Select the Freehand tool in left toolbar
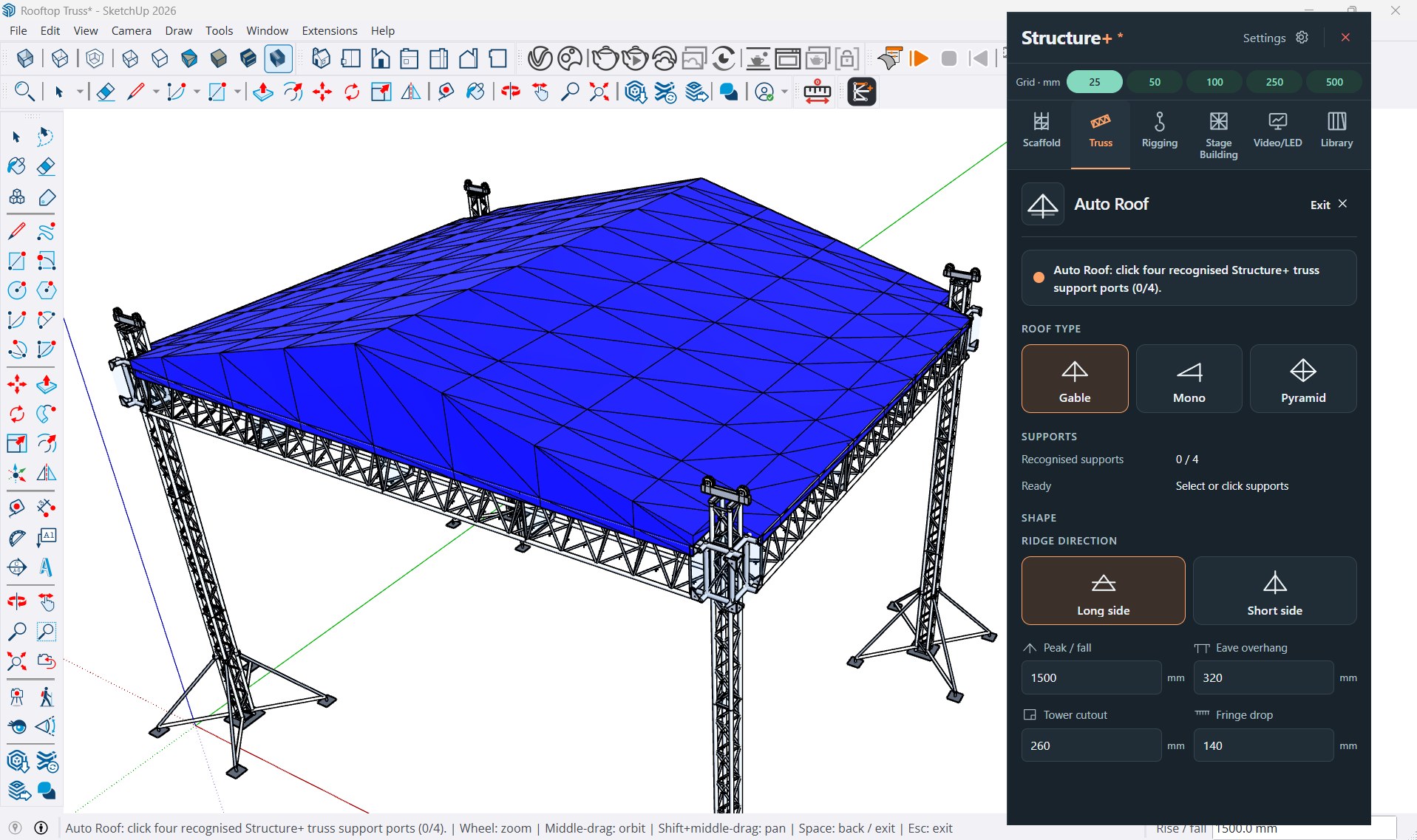The image size is (1417, 840). point(46,231)
